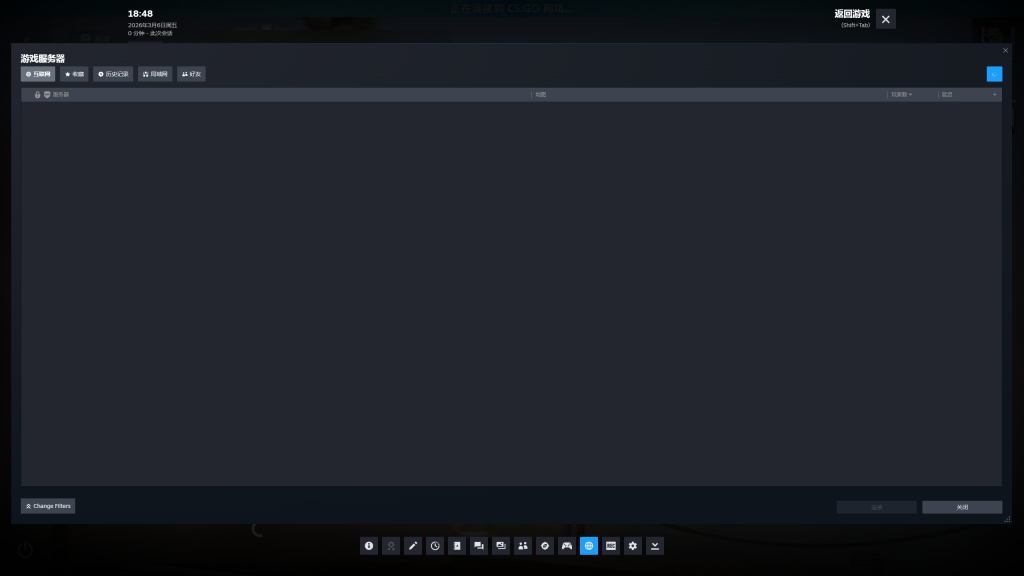Open the game info icon in the overlay toolbar

(369, 546)
